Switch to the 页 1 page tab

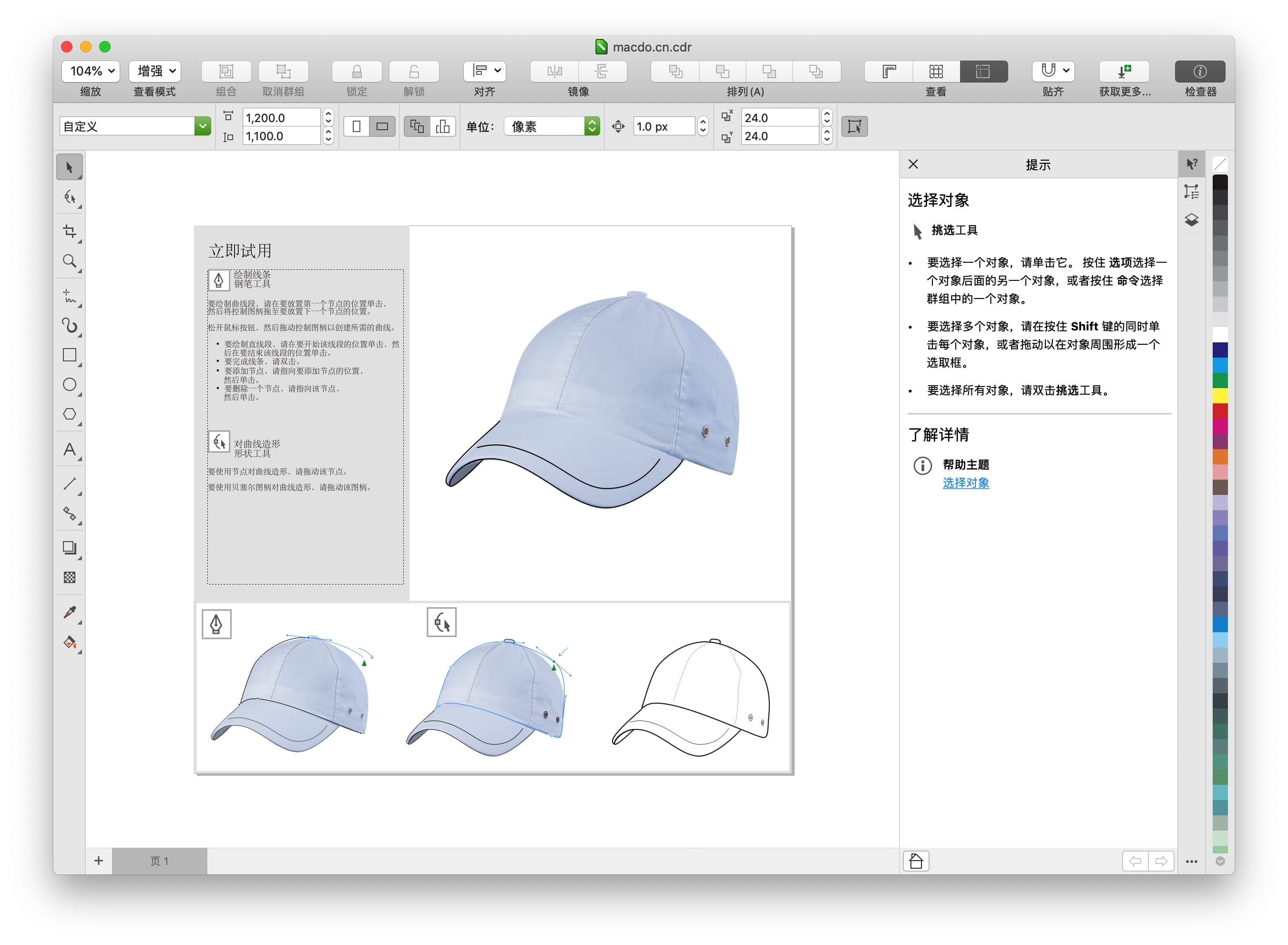pos(159,861)
